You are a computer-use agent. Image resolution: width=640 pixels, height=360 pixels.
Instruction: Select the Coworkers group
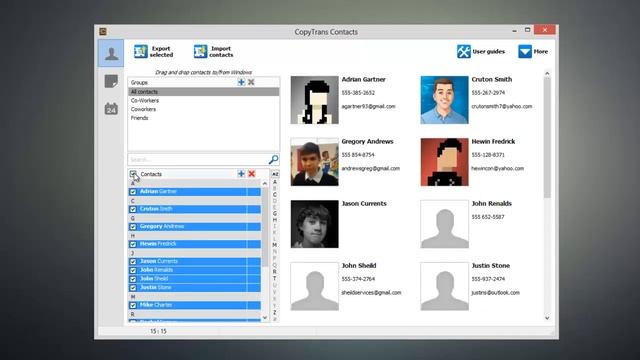coord(204,109)
